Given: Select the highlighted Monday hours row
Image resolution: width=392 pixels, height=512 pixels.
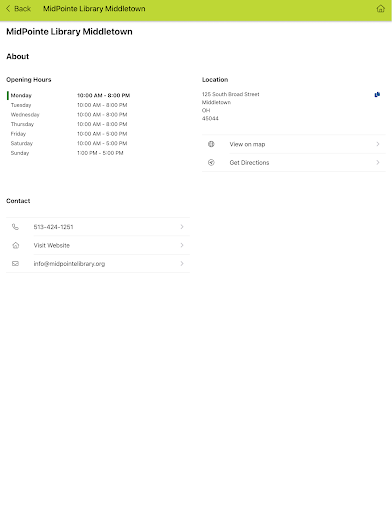Looking at the screenshot, I should 69,95.
